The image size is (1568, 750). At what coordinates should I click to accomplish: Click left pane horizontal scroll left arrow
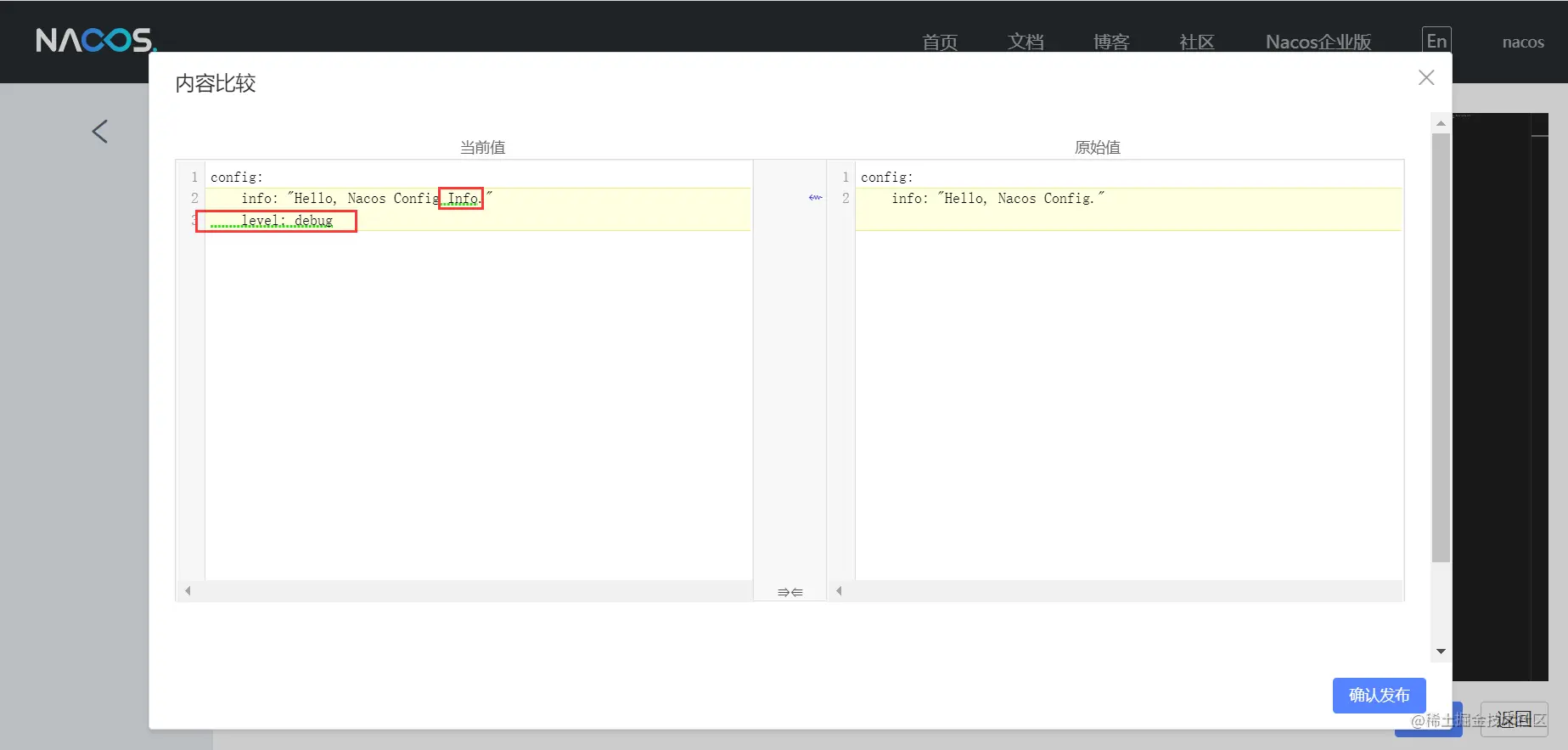[188, 590]
